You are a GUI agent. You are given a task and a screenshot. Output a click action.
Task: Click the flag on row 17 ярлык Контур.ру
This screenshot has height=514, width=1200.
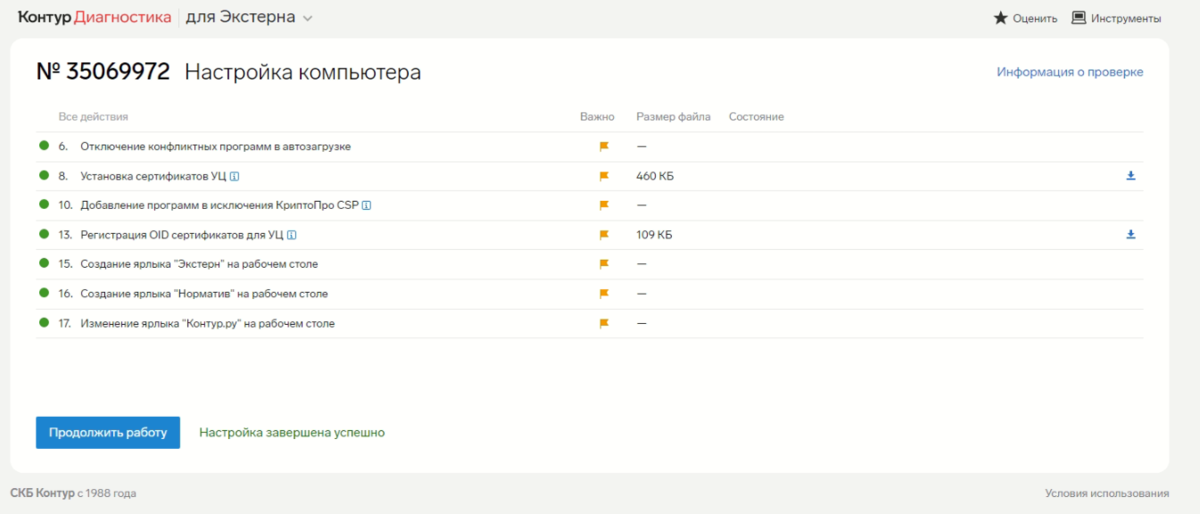tap(603, 323)
